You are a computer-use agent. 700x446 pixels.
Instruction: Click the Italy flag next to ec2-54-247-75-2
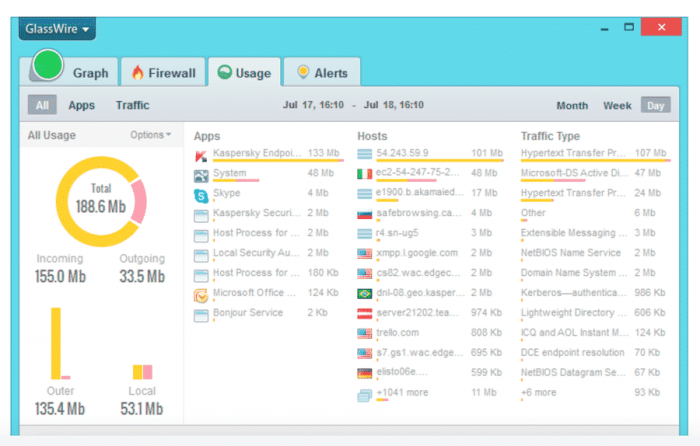click(365, 174)
